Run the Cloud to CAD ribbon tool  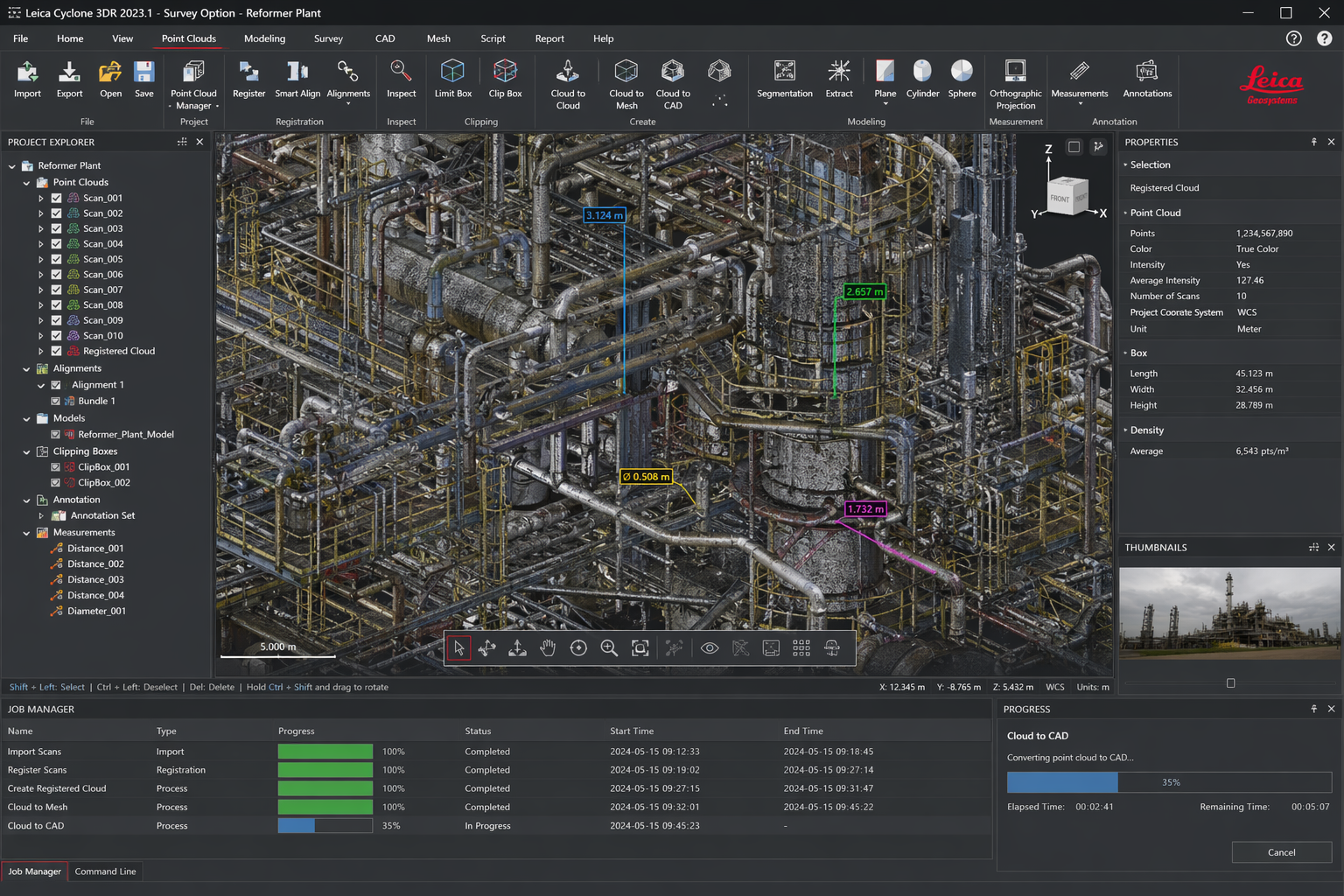pos(673,84)
